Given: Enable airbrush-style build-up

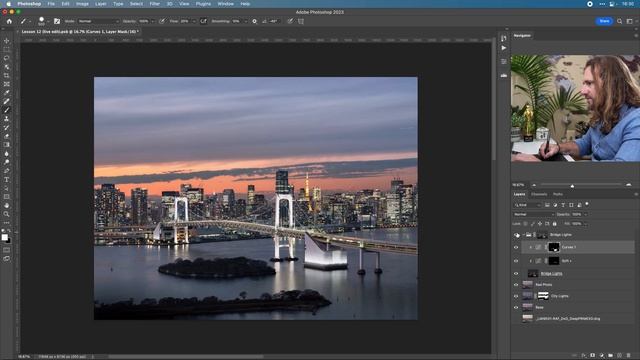Looking at the screenshot, I should 203,21.
